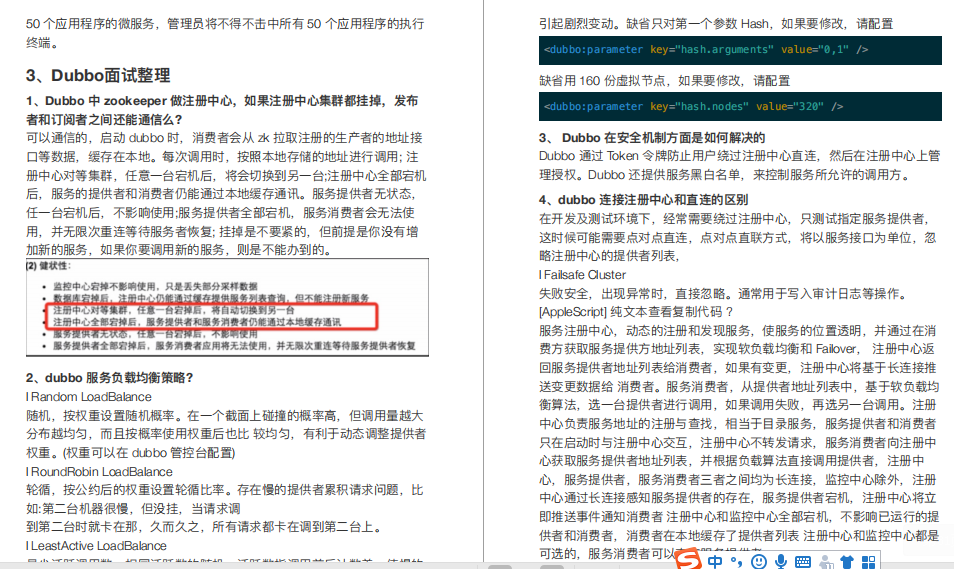Image resolution: width=954 pixels, height=569 pixels.
Task: Click the bullet "注册中心对等集群，任意一台宕掉后"
Action: coord(173,310)
